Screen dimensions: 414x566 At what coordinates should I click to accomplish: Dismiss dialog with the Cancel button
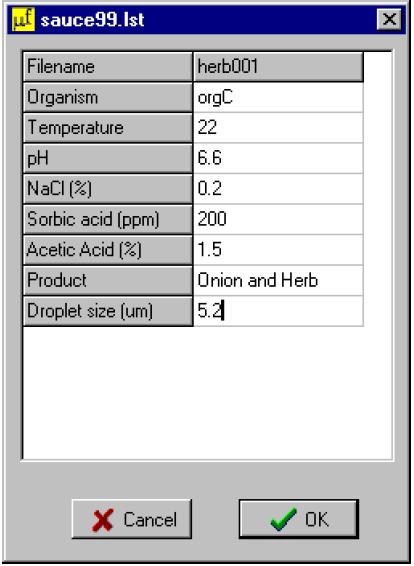132,519
